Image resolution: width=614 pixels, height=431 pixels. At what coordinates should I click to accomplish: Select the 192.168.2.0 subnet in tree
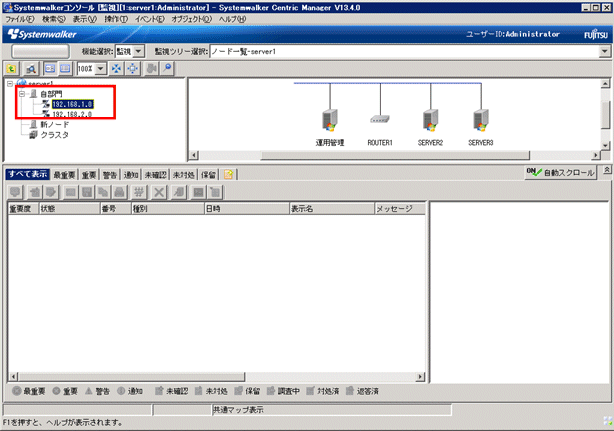tap(71, 114)
